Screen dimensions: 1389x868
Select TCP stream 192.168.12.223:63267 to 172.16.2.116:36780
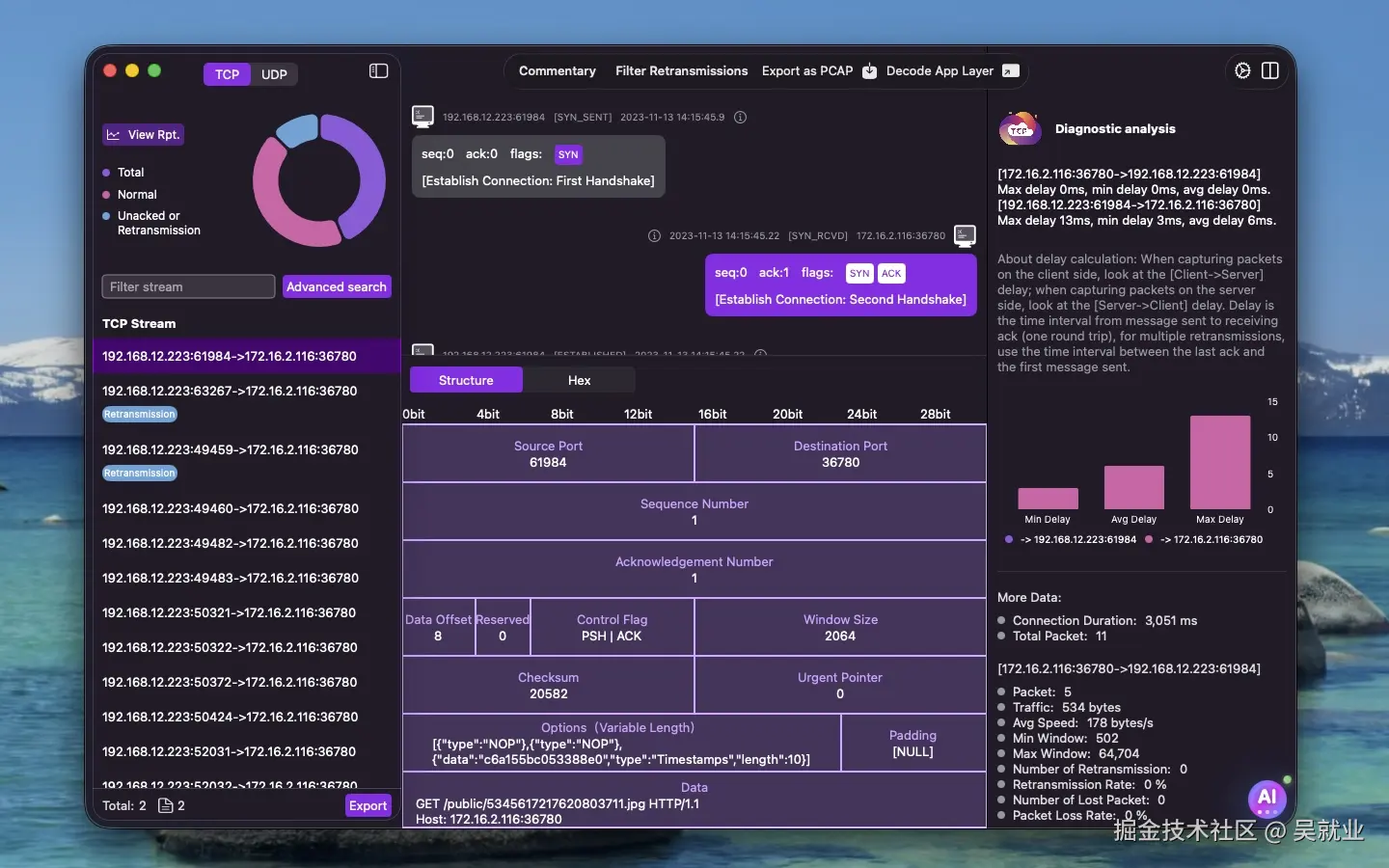231,392
